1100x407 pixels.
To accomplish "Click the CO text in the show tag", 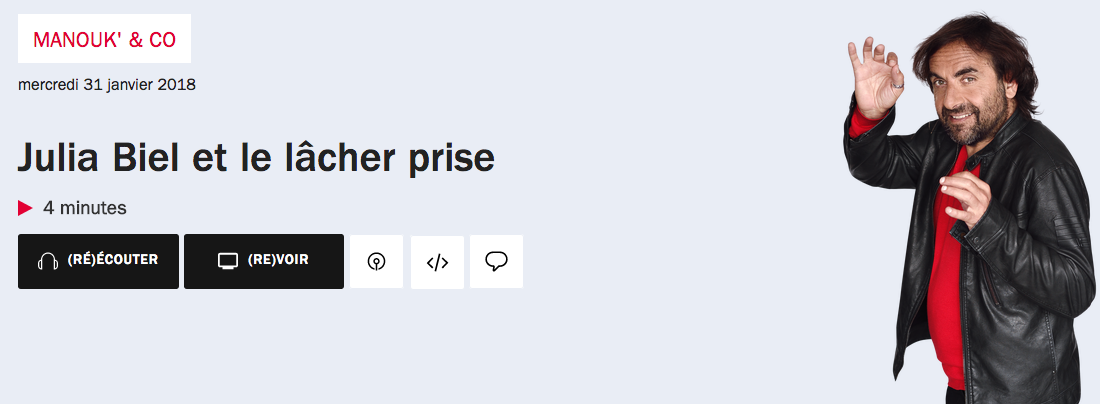I will (x=162, y=40).
